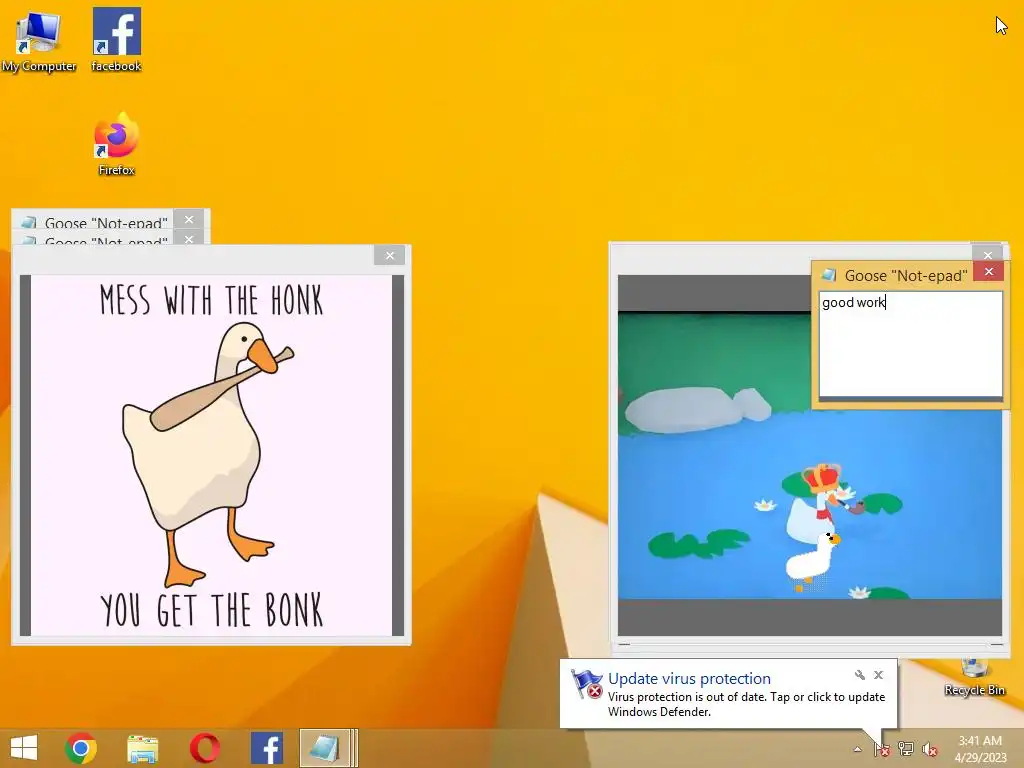
Task: Select the Goose notepad taskbar item
Action: coord(328,748)
